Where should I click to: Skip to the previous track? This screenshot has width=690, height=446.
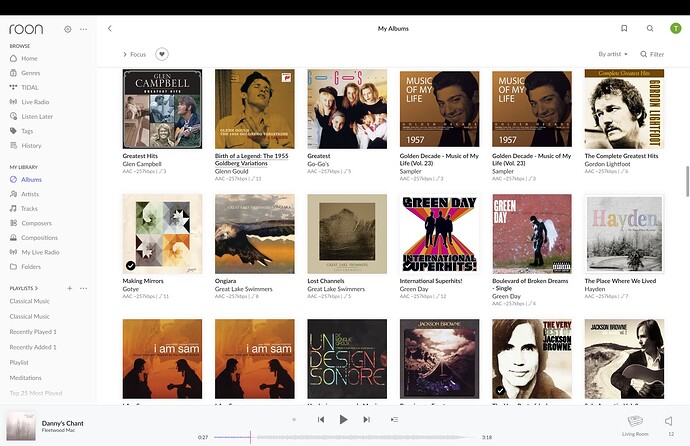(321, 420)
